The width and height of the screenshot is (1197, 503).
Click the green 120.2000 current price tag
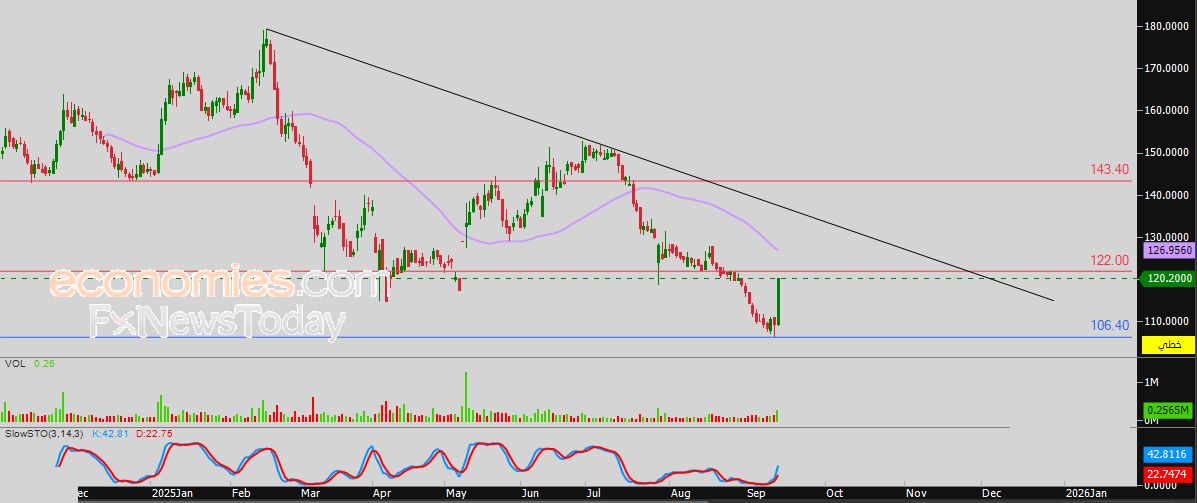point(1167,279)
